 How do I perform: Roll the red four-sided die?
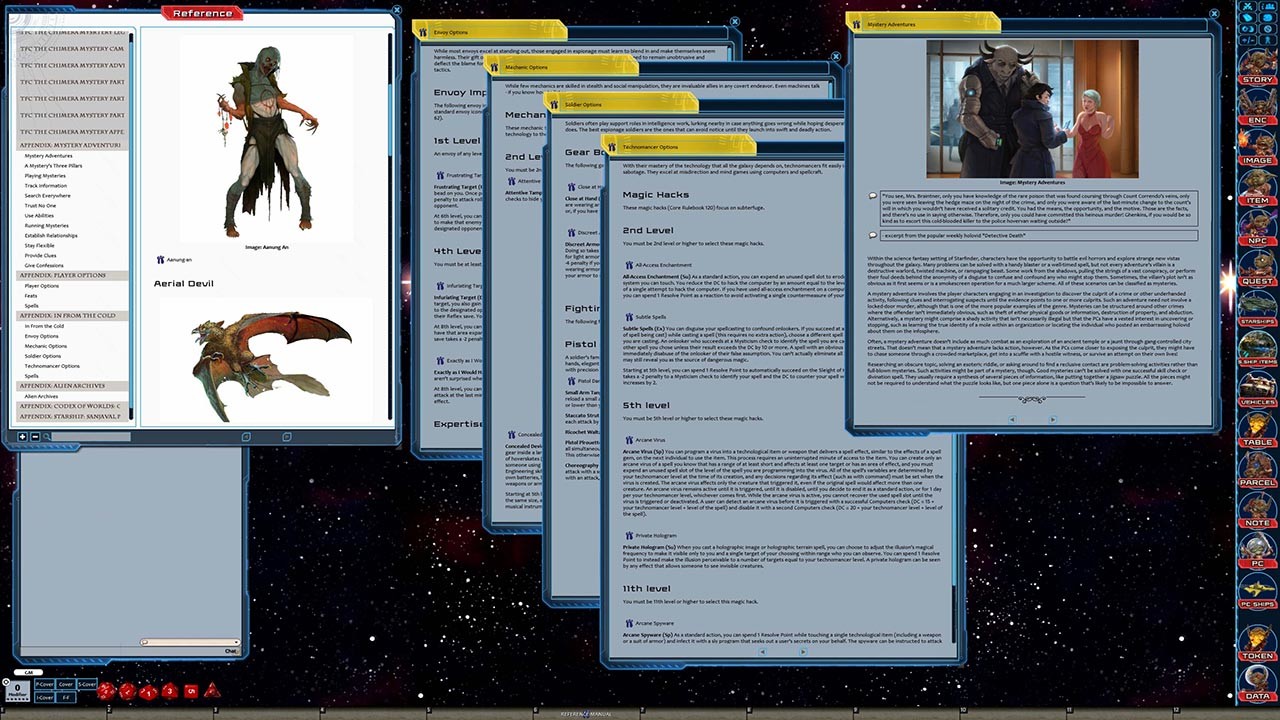pos(212,692)
